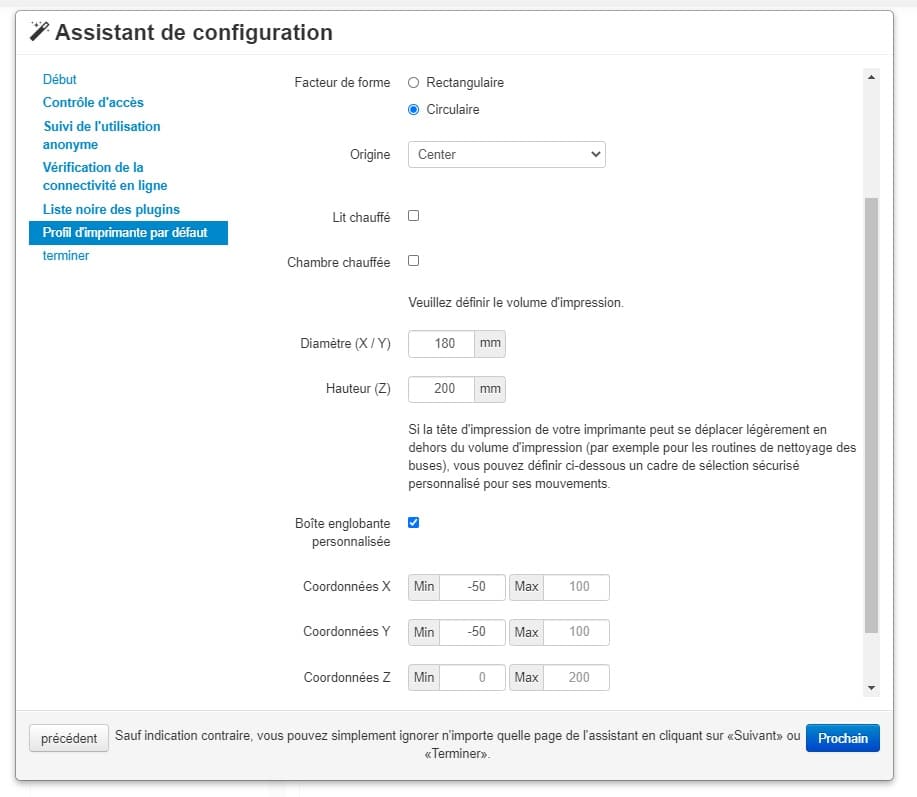Click the précédent button
The height and width of the screenshot is (797, 917).
pos(68,739)
